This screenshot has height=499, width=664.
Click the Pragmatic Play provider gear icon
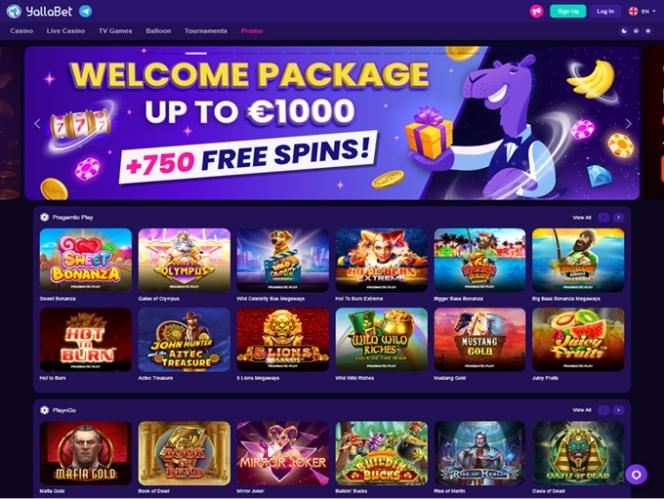pyautogui.click(x=44, y=217)
